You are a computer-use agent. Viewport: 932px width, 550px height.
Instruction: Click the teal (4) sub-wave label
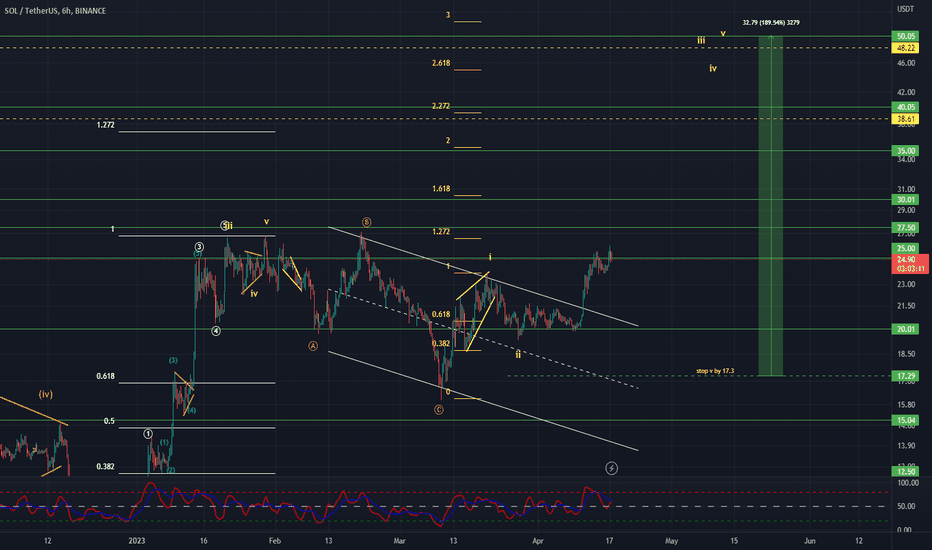tap(191, 410)
